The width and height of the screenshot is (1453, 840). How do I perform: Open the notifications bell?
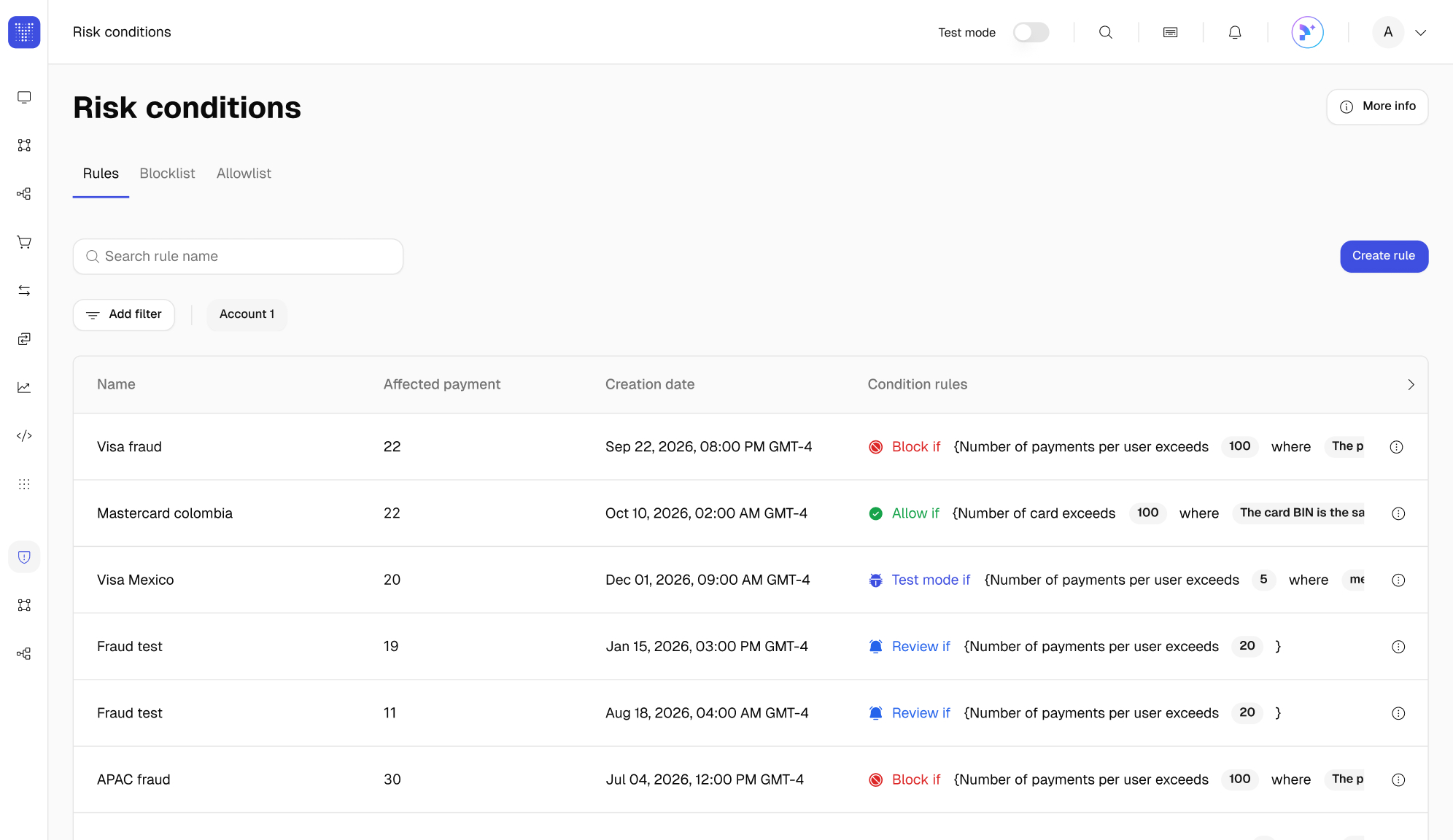click(x=1235, y=32)
